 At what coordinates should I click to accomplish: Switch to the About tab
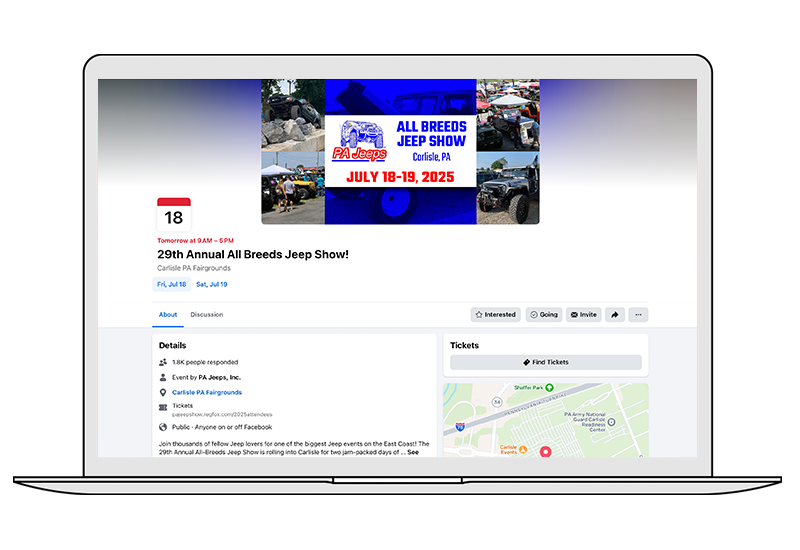(x=168, y=315)
